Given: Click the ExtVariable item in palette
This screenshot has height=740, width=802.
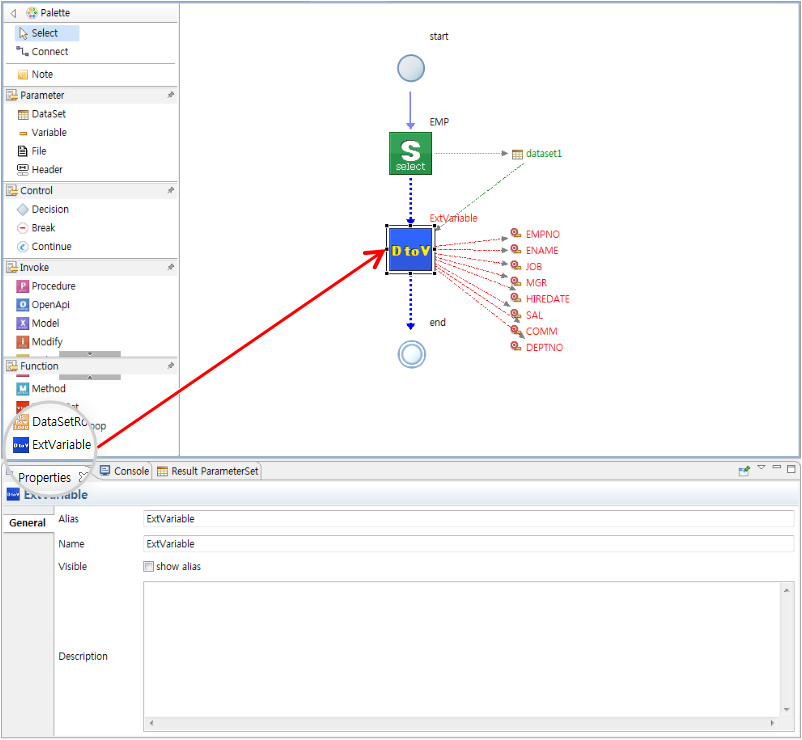Looking at the screenshot, I should pos(61,444).
